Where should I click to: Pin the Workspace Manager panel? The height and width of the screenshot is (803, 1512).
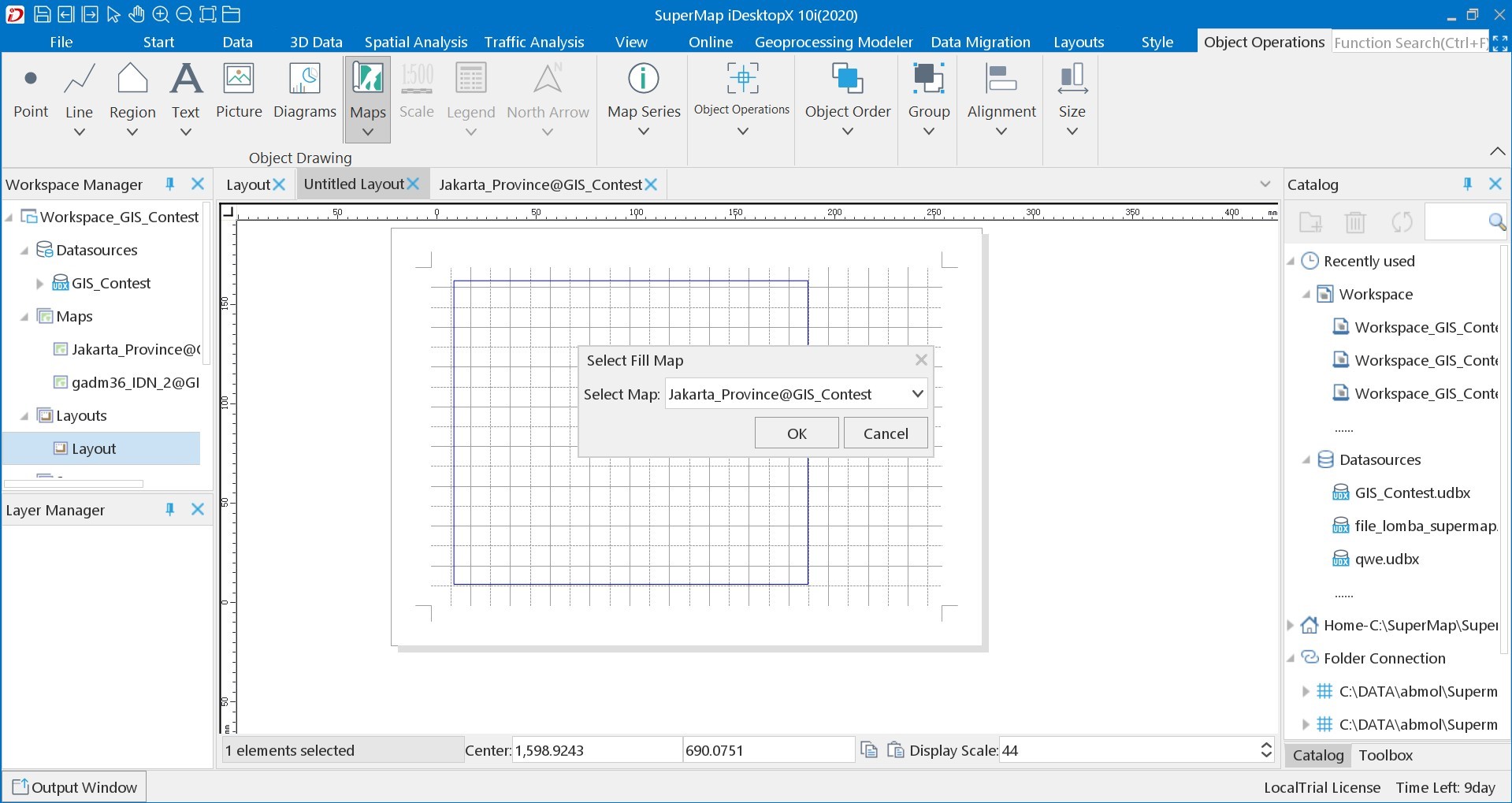(x=169, y=184)
